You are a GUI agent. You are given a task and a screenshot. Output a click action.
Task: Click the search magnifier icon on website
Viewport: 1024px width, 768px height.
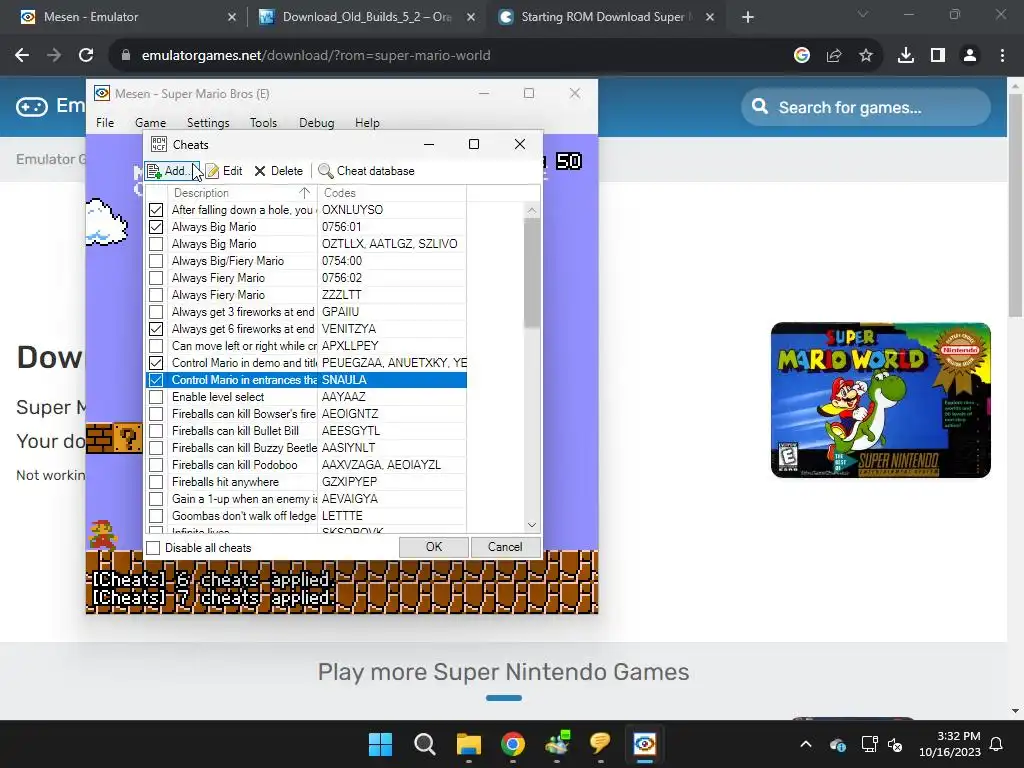760,106
